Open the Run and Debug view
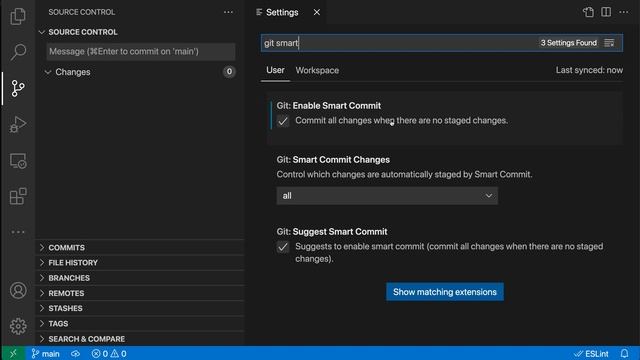The width and height of the screenshot is (640, 360). click(18, 124)
